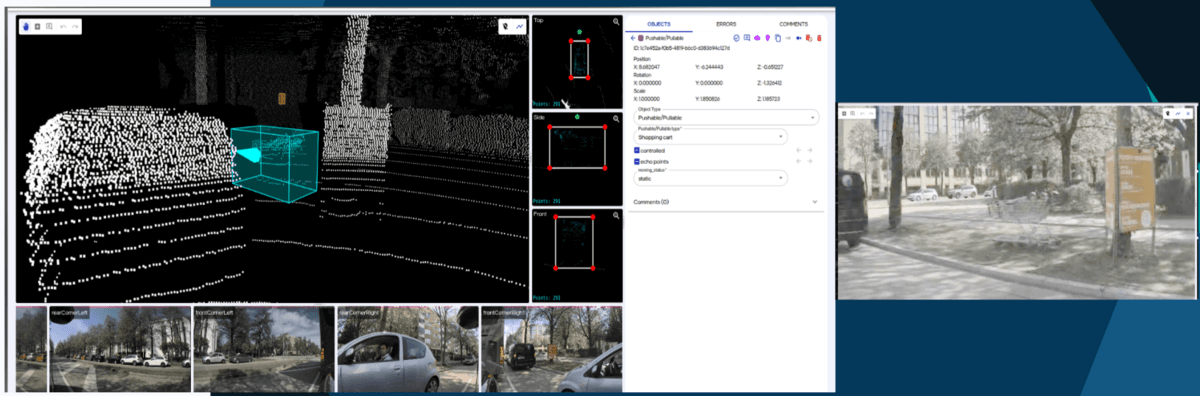Viewport: 1200px width, 396px height.
Task: Click the orange marker in the 3D viewport
Action: tap(282, 98)
